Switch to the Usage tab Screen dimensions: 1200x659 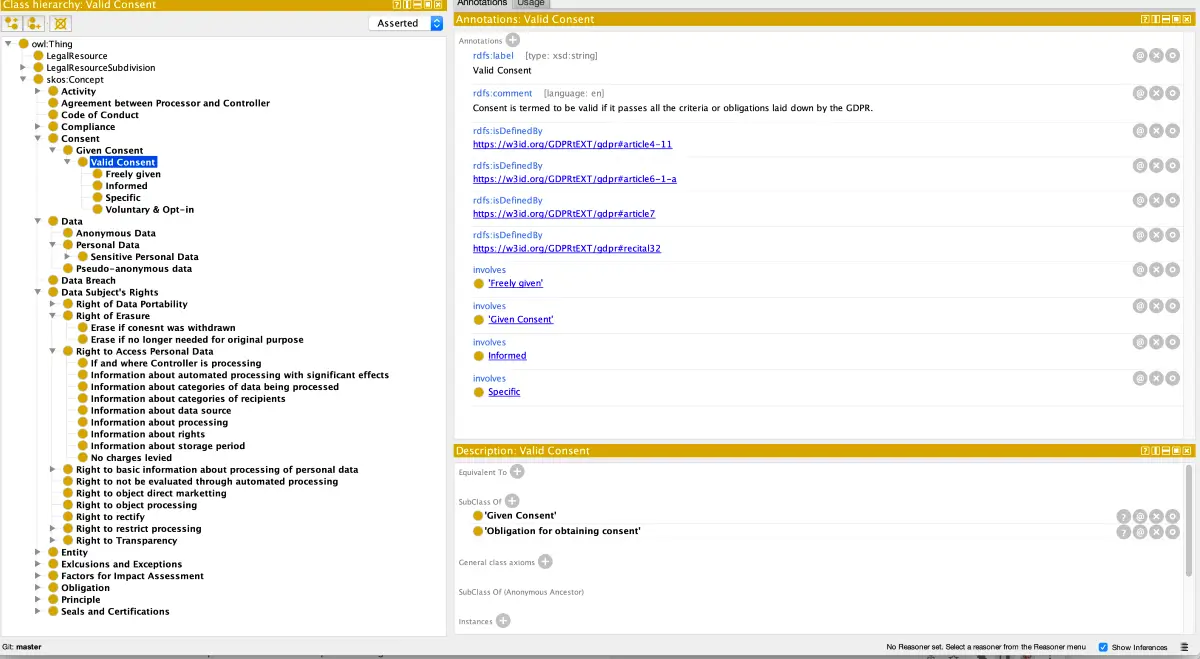[x=531, y=4]
